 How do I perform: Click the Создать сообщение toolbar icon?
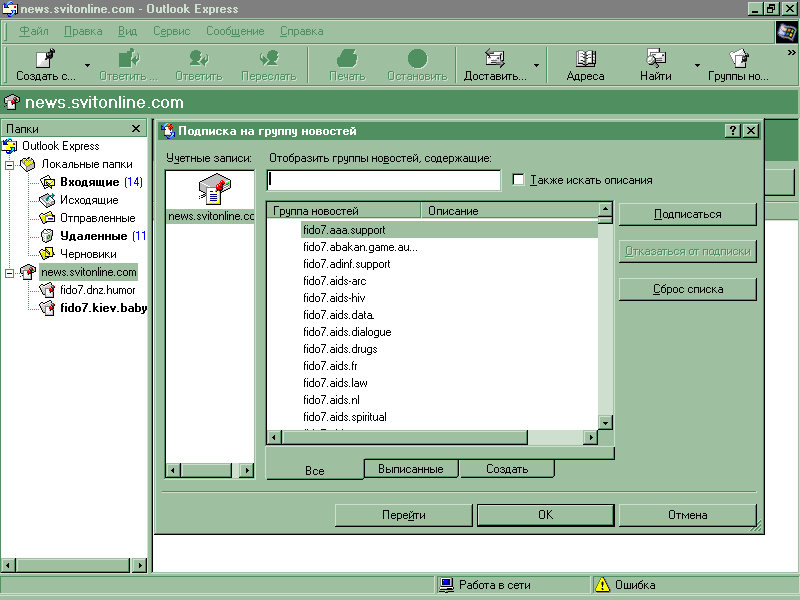[46, 59]
